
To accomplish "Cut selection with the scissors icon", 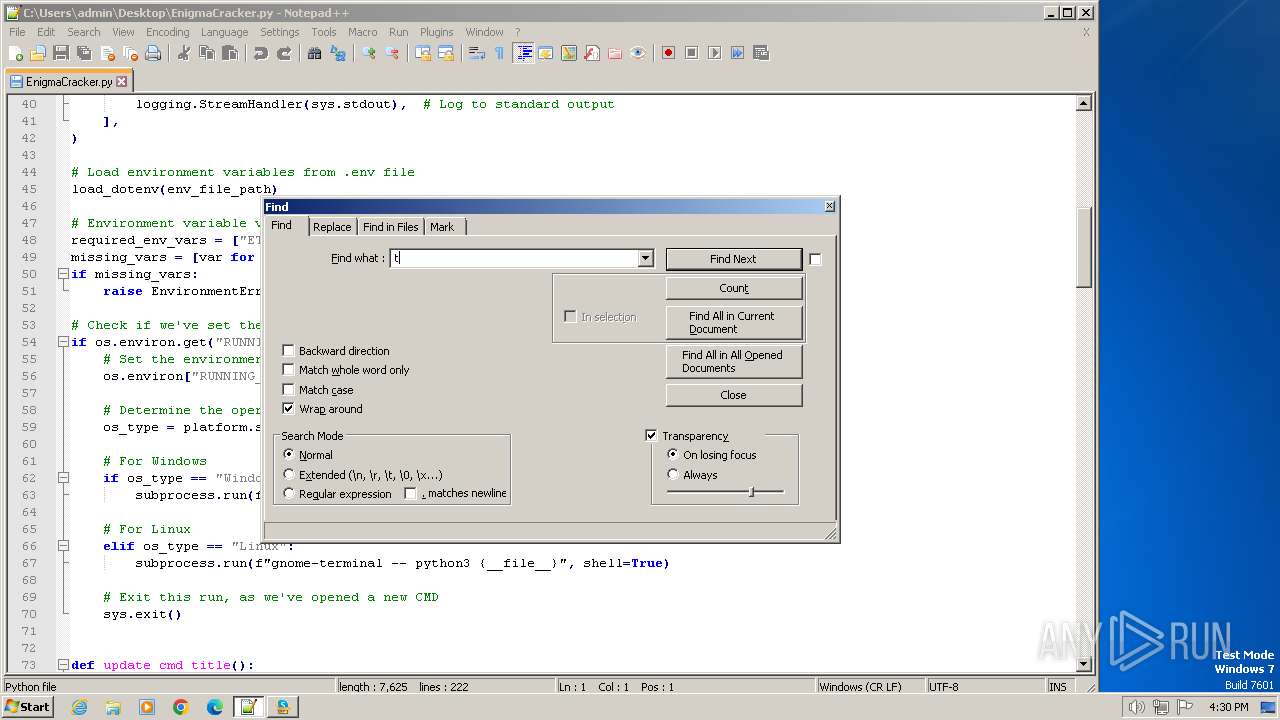I will [x=184, y=53].
